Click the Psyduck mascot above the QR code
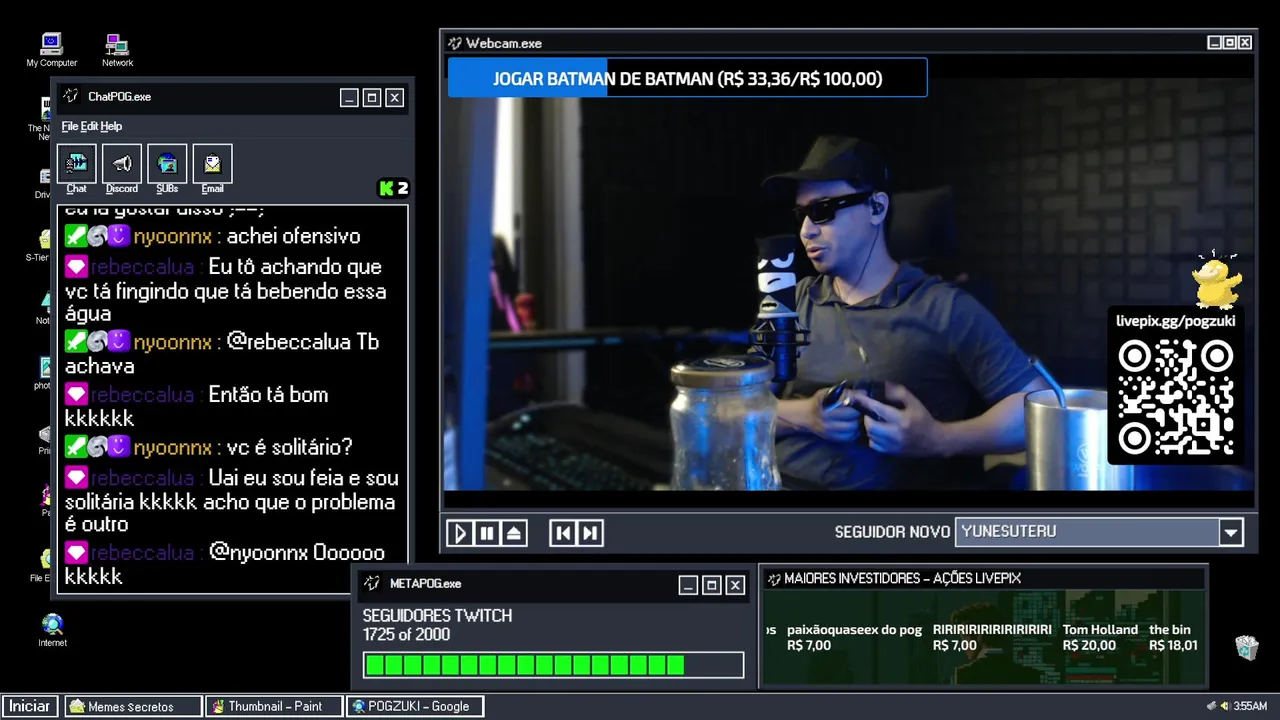This screenshot has height=720, width=1280. point(1217,279)
